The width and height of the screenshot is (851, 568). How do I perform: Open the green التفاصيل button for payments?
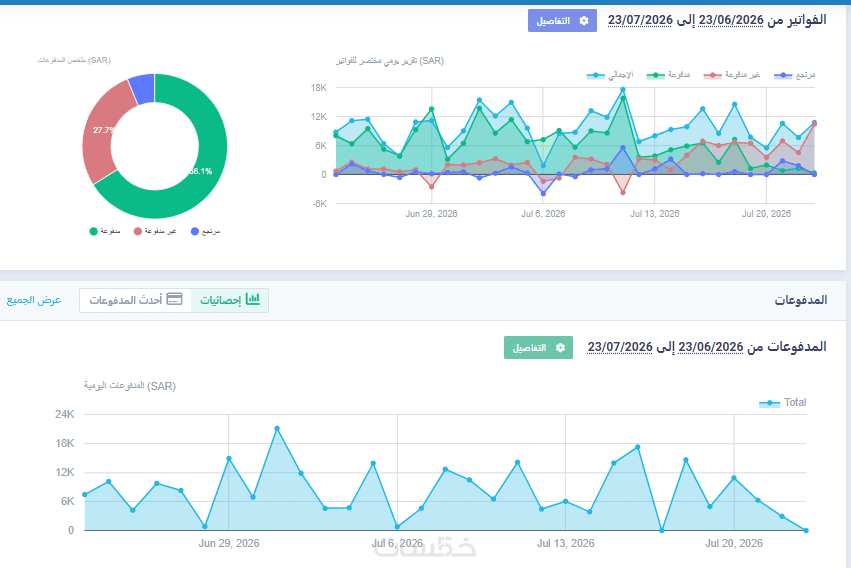coord(538,348)
